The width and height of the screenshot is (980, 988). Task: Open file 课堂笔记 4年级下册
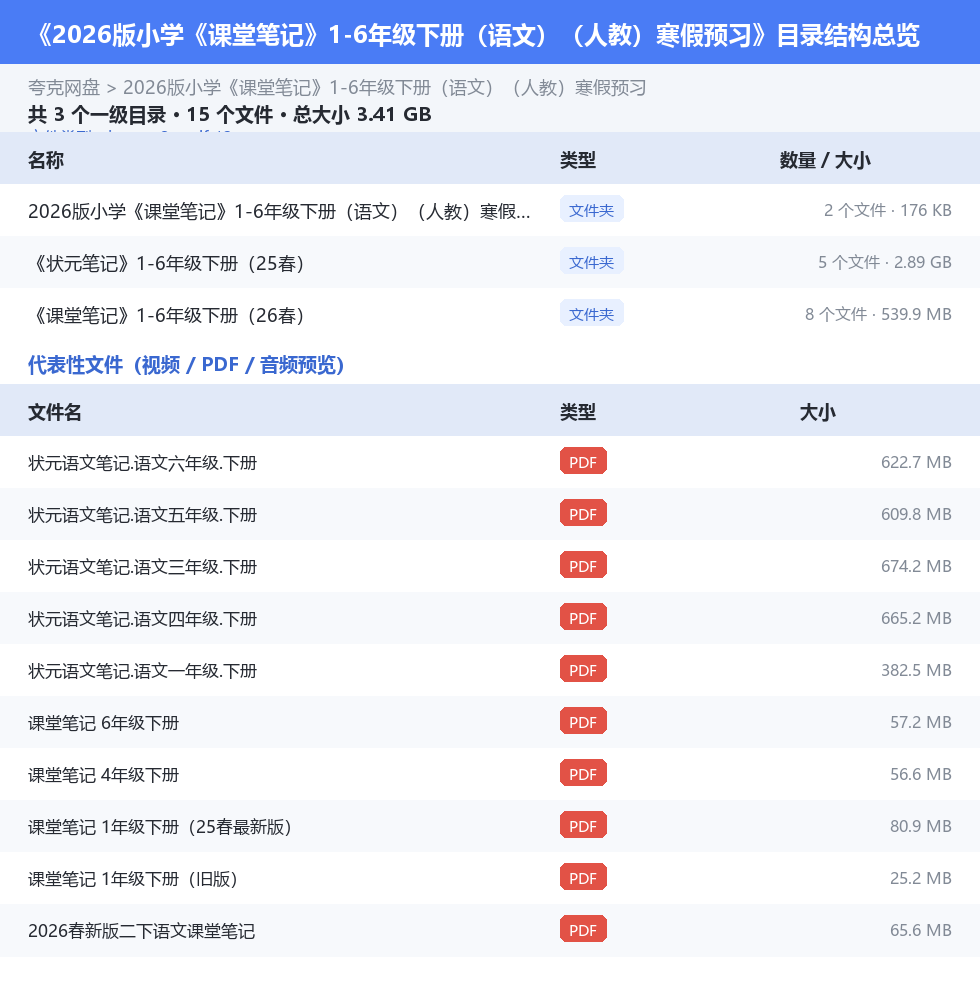[103, 775]
